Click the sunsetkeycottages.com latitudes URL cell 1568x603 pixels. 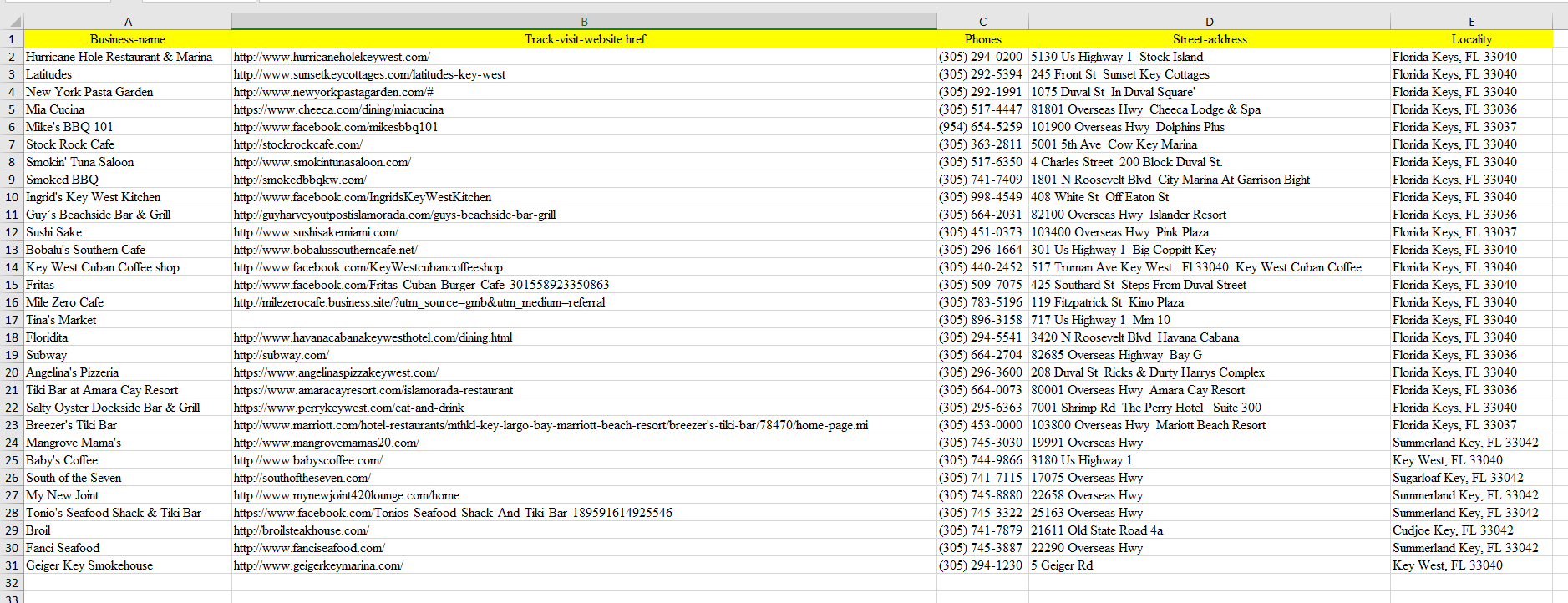[x=584, y=74]
